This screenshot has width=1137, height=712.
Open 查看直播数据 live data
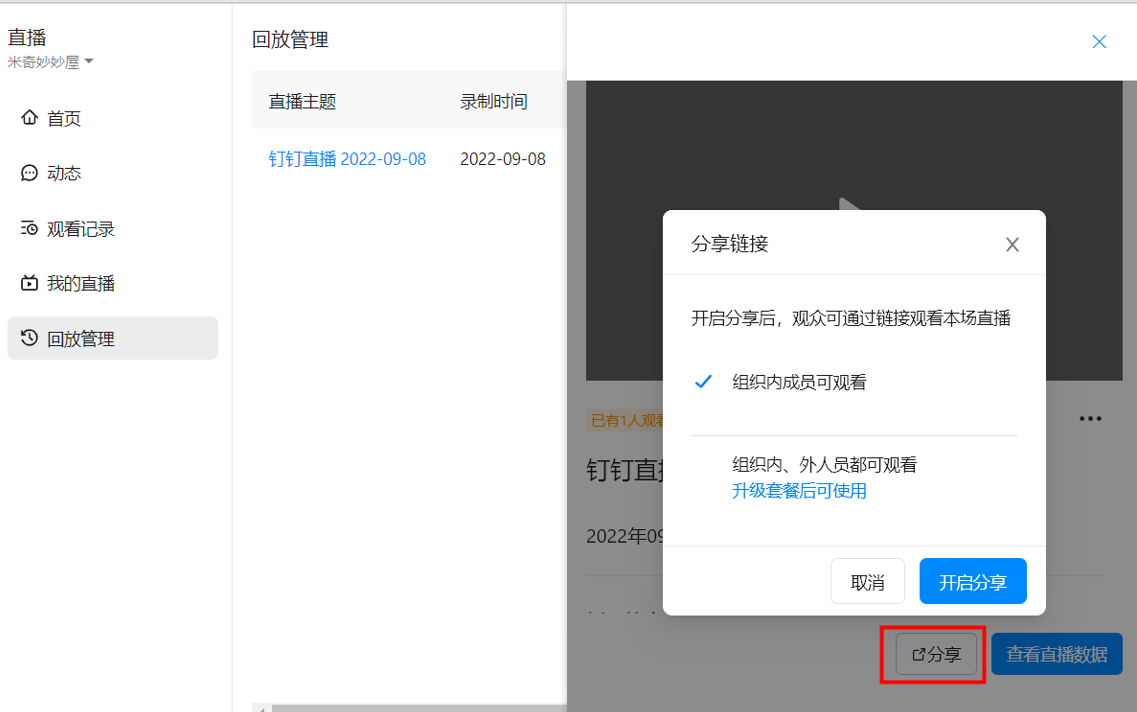1057,654
